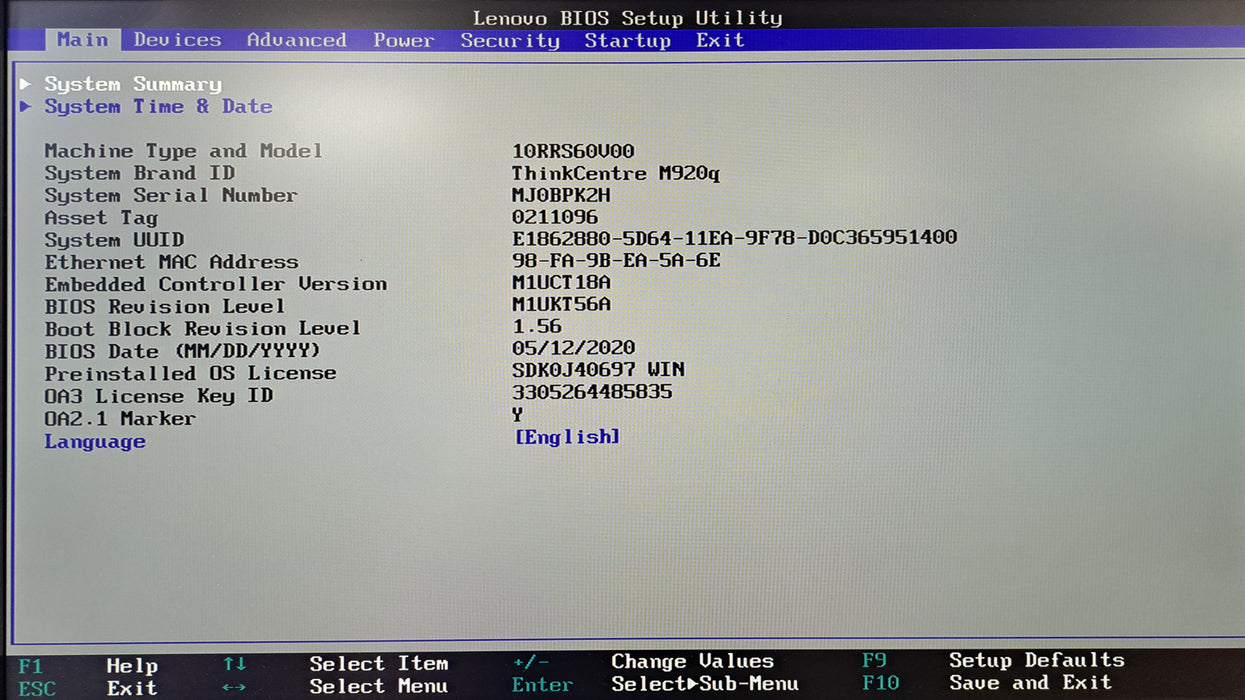Screen dimensions: 1245x700
Task: Click the Ethernet MAC Address label
Action: pyautogui.click(x=171, y=262)
